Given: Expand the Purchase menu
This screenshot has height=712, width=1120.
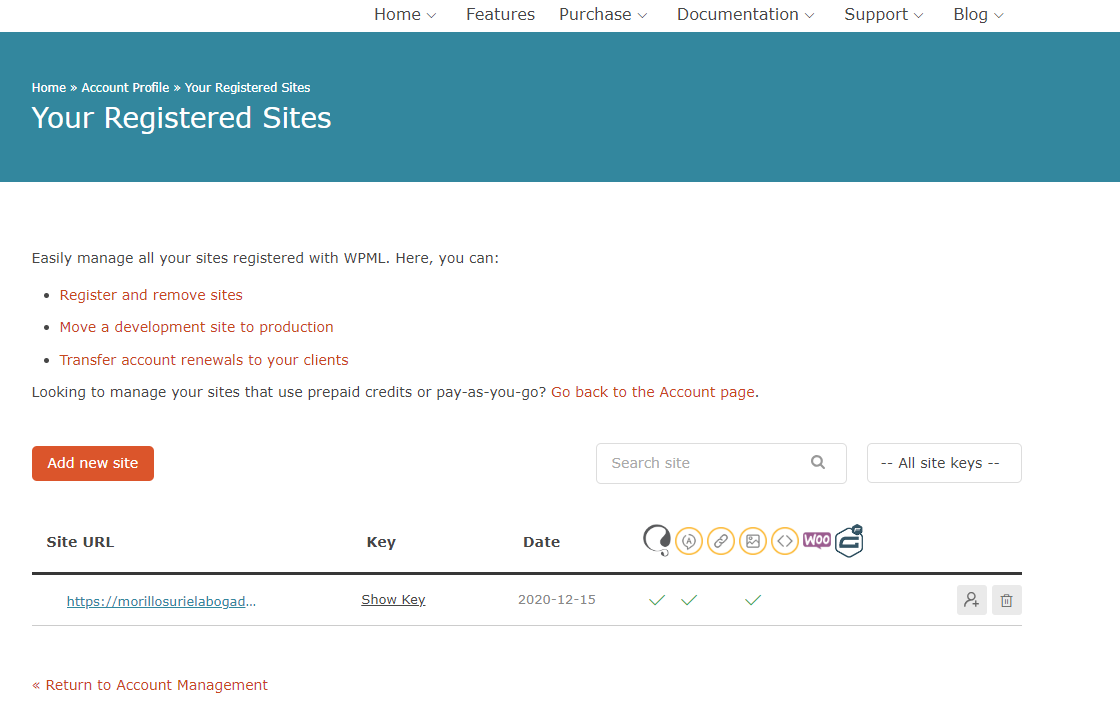Looking at the screenshot, I should point(603,14).
